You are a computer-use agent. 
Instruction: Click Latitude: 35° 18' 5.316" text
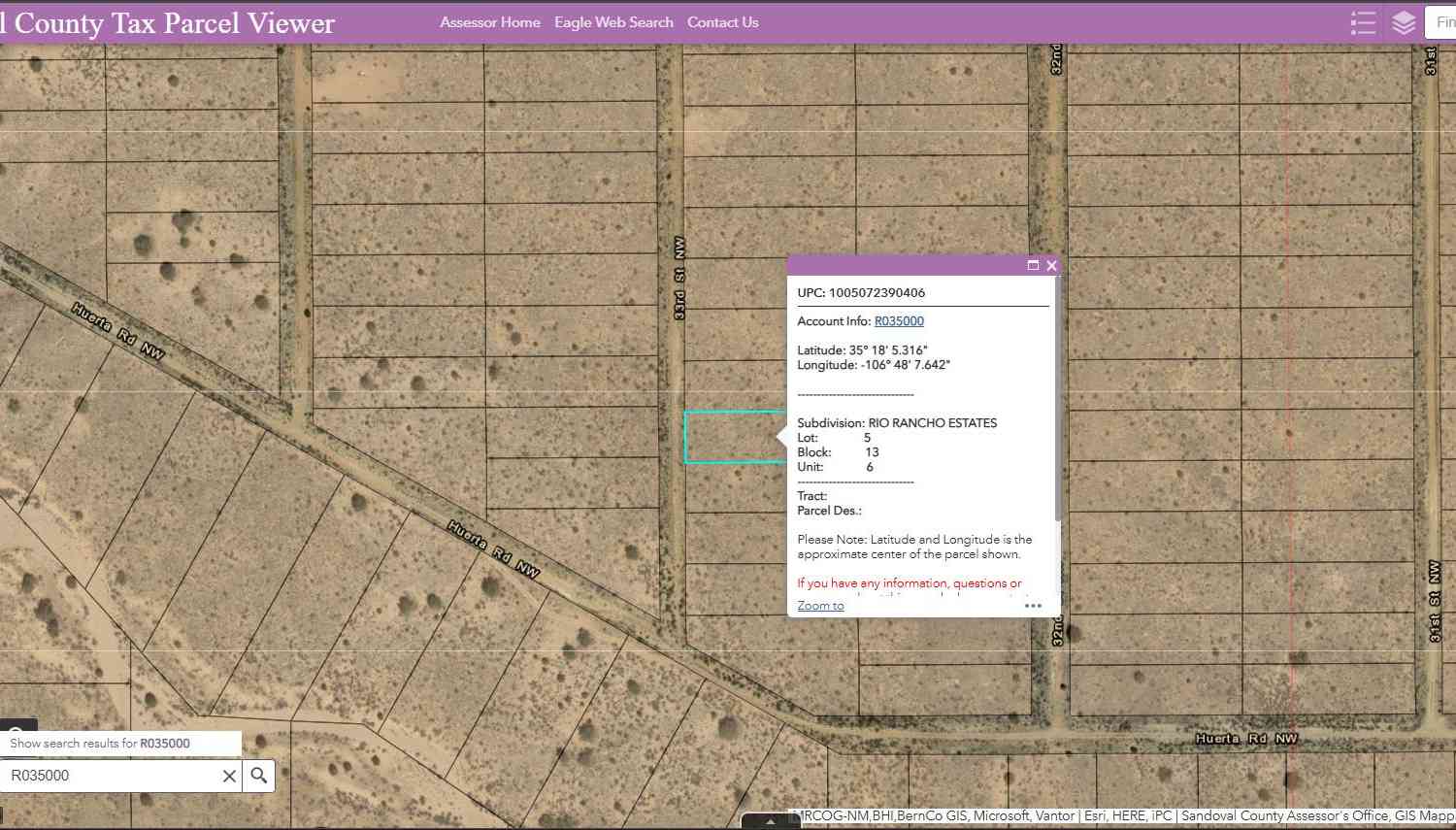(x=862, y=350)
